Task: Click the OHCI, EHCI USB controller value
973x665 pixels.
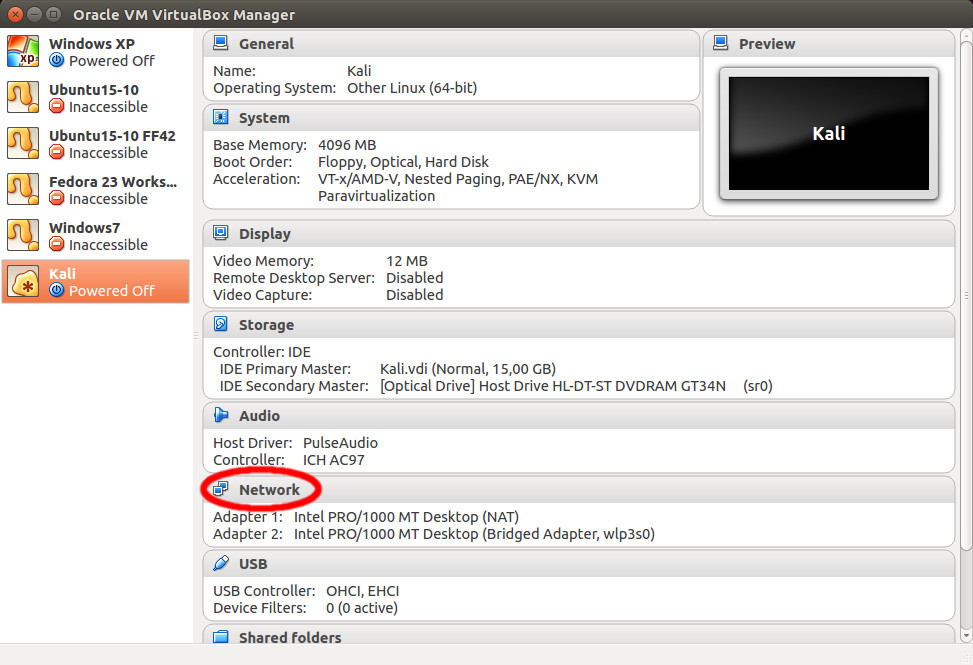Action: tap(362, 591)
